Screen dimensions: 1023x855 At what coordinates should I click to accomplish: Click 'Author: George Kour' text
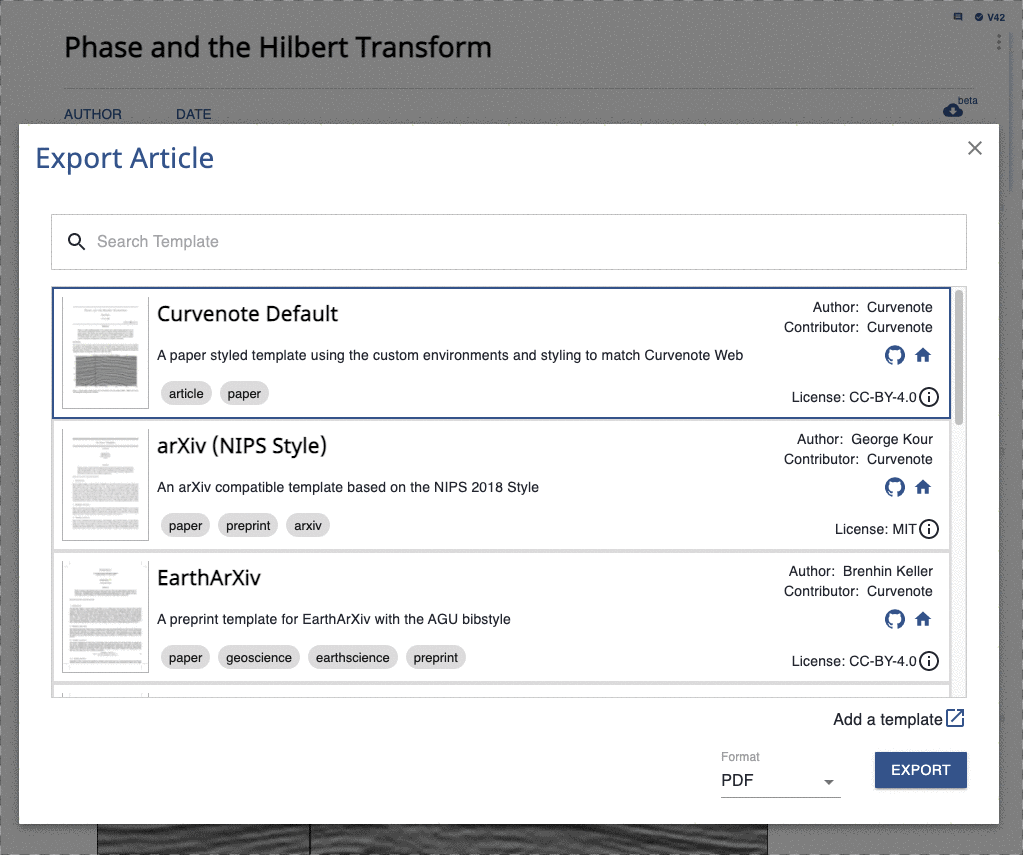click(x=864, y=439)
